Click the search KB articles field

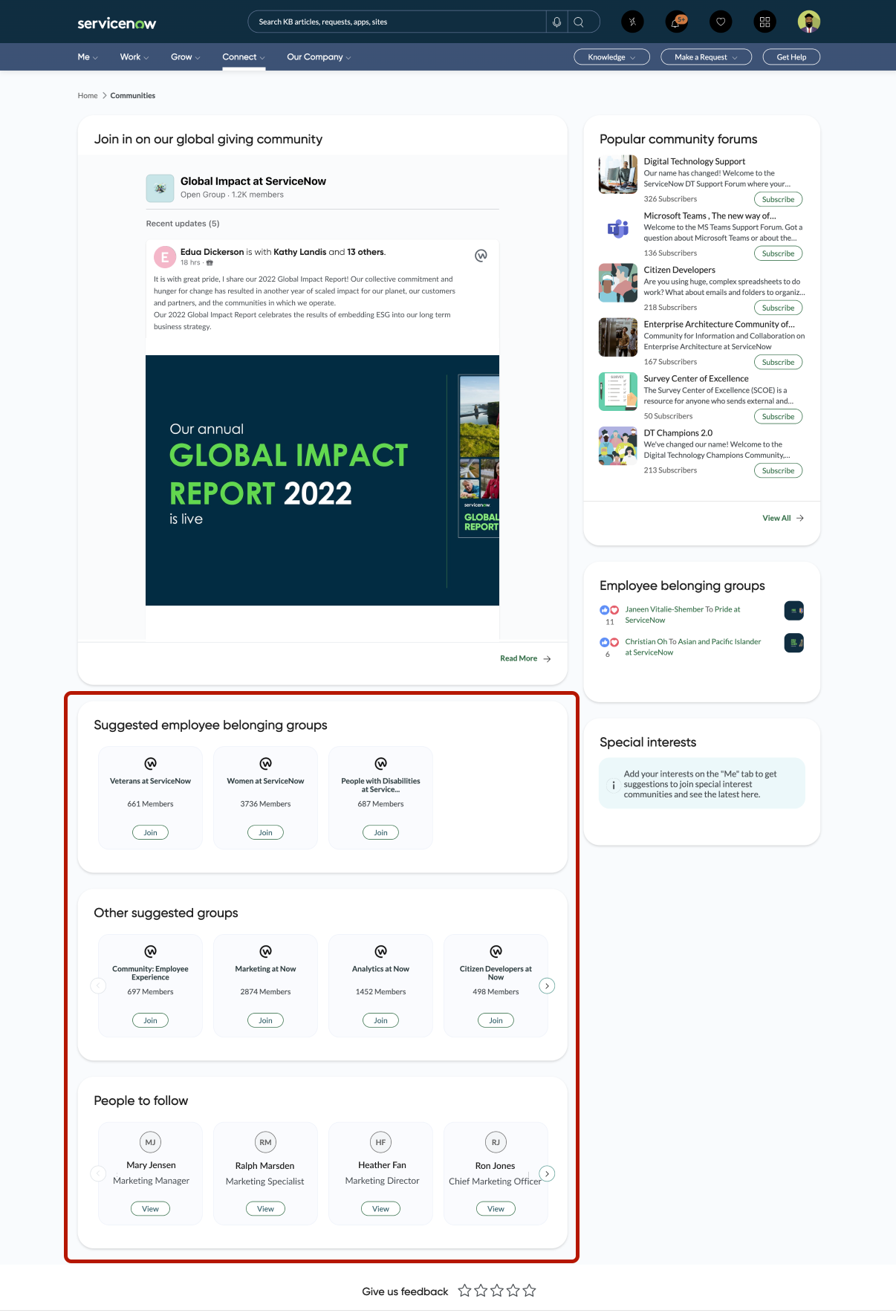[x=397, y=22]
